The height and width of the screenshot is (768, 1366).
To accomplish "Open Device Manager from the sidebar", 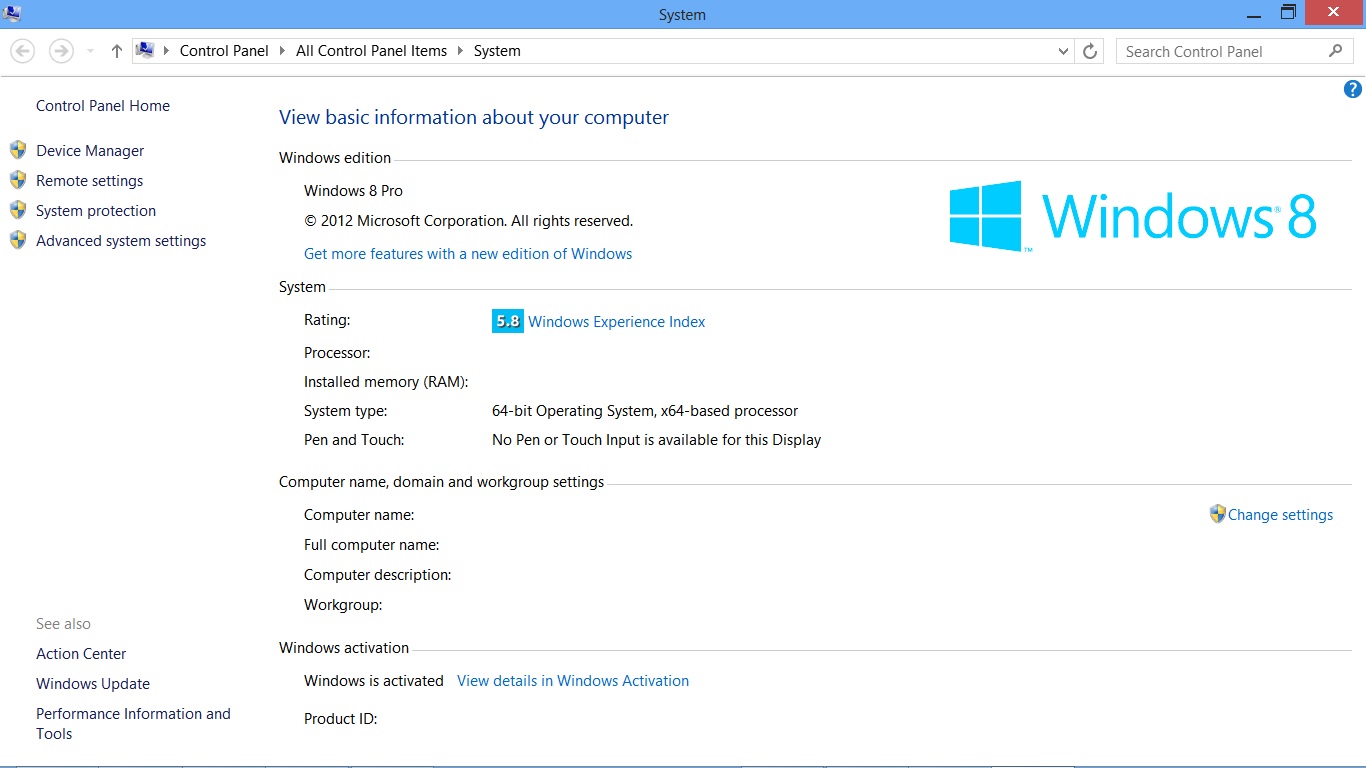I will 89,150.
